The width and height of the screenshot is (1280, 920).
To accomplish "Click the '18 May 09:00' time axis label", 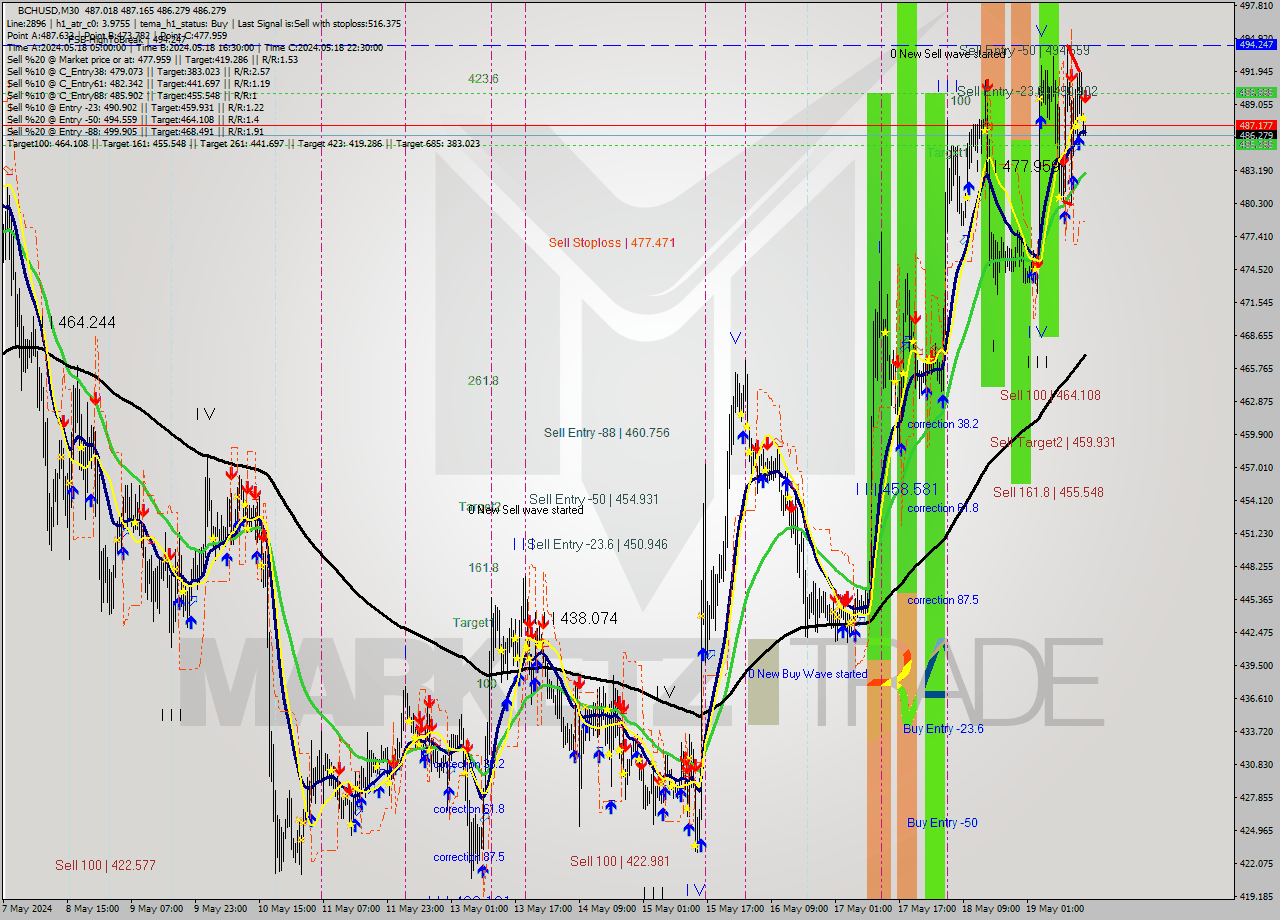I will point(991,909).
